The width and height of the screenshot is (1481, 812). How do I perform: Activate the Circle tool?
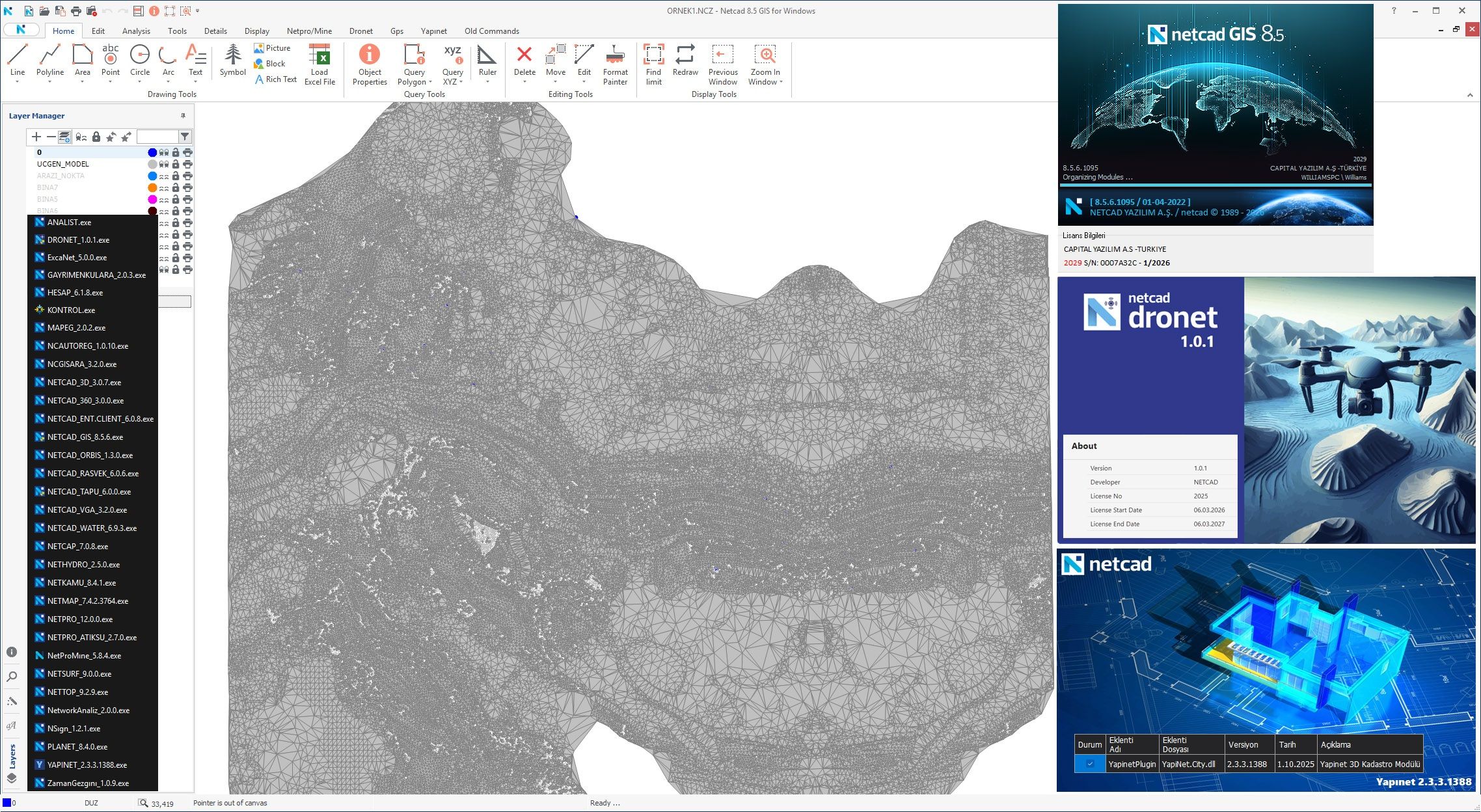[x=140, y=60]
